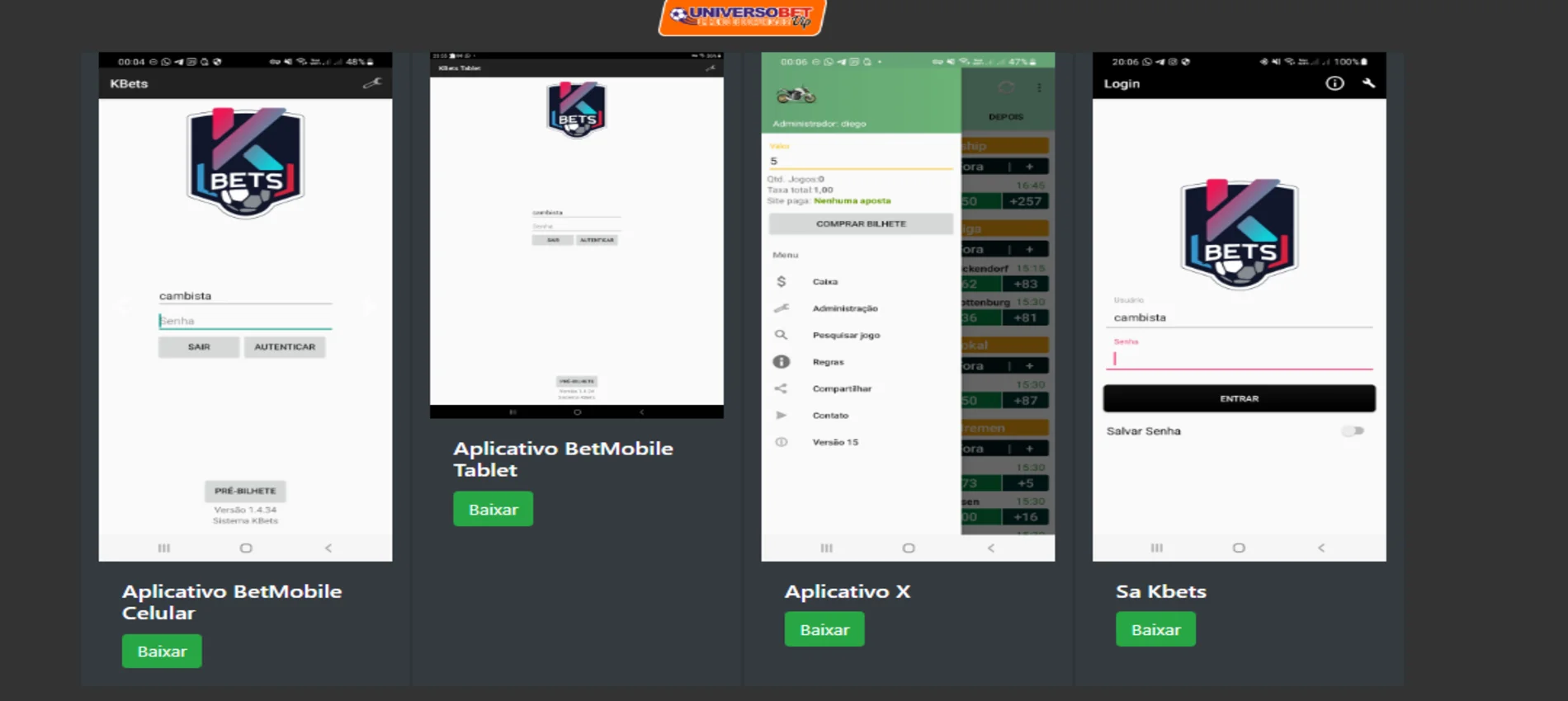Click motorcycle avatar in Aplicativo X drawer
Viewport: 1568px width, 701px height.
click(796, 96)
